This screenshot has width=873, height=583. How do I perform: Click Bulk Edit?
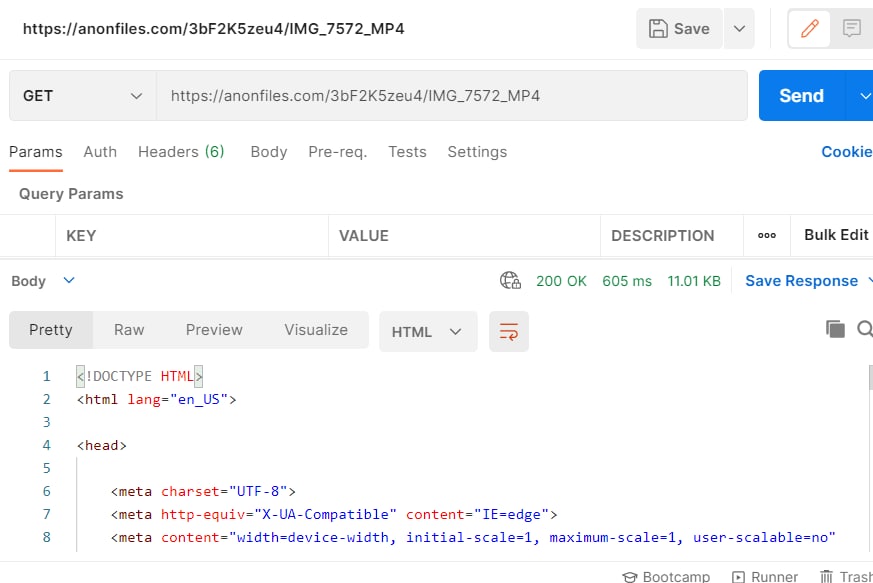coord(836,235)
